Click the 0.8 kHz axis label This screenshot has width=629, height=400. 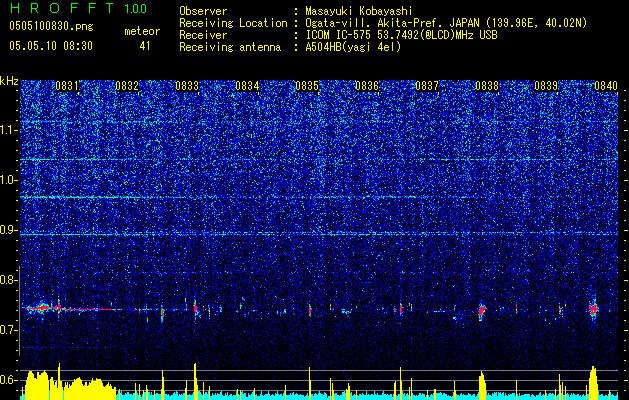(8, 280)
